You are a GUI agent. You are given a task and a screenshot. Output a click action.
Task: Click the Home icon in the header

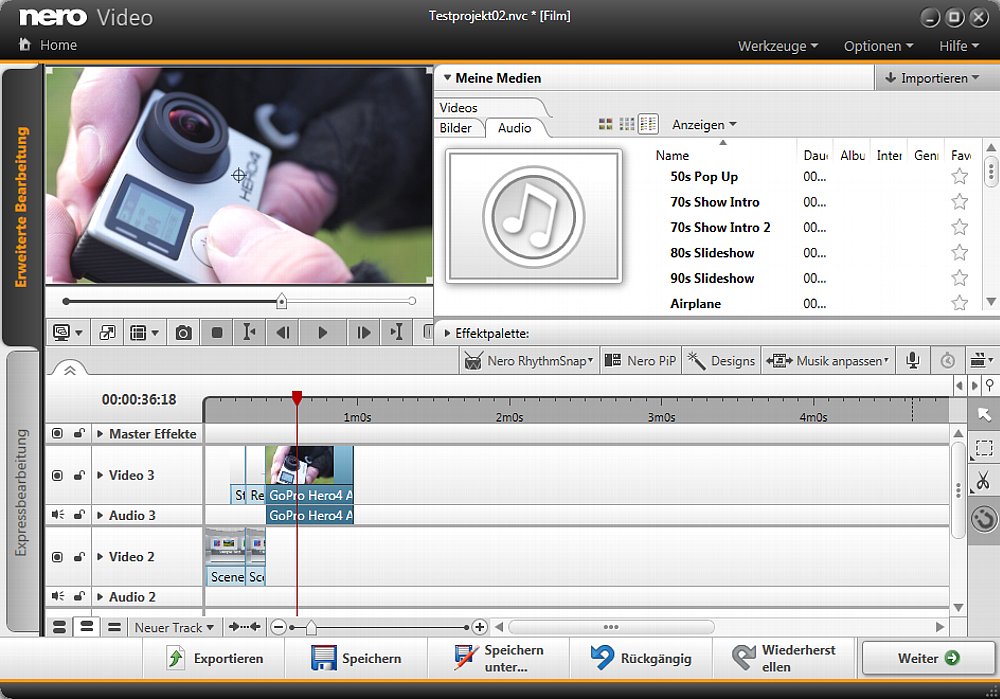25,45
